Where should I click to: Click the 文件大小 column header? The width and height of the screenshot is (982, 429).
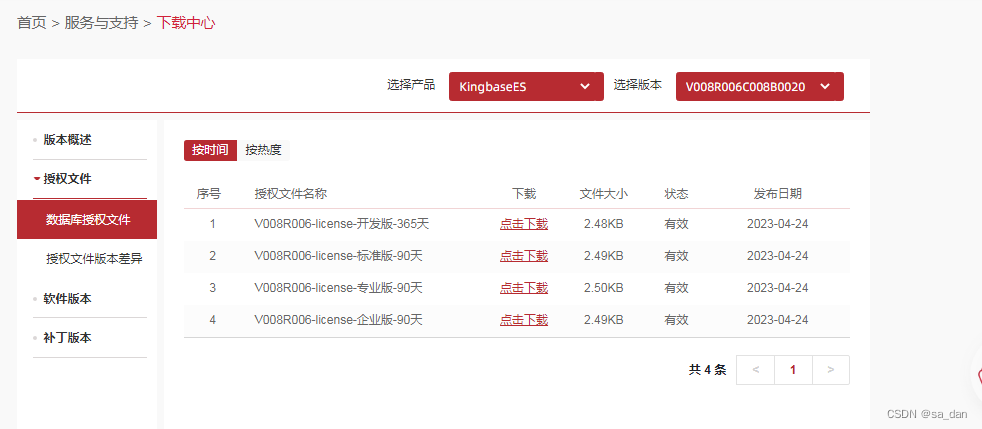pyautogui.click(x=604, y=194)
